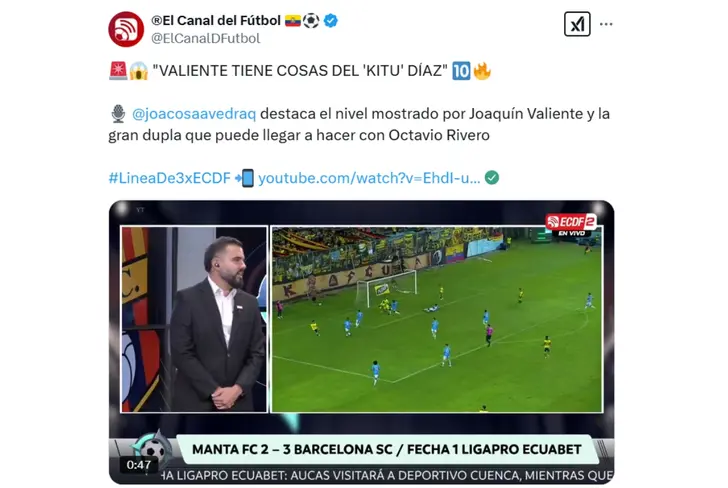Click the scrolling LigaPro Ecuabet news ticker
This screenshot has height=488, width=728.
[388, 475]
